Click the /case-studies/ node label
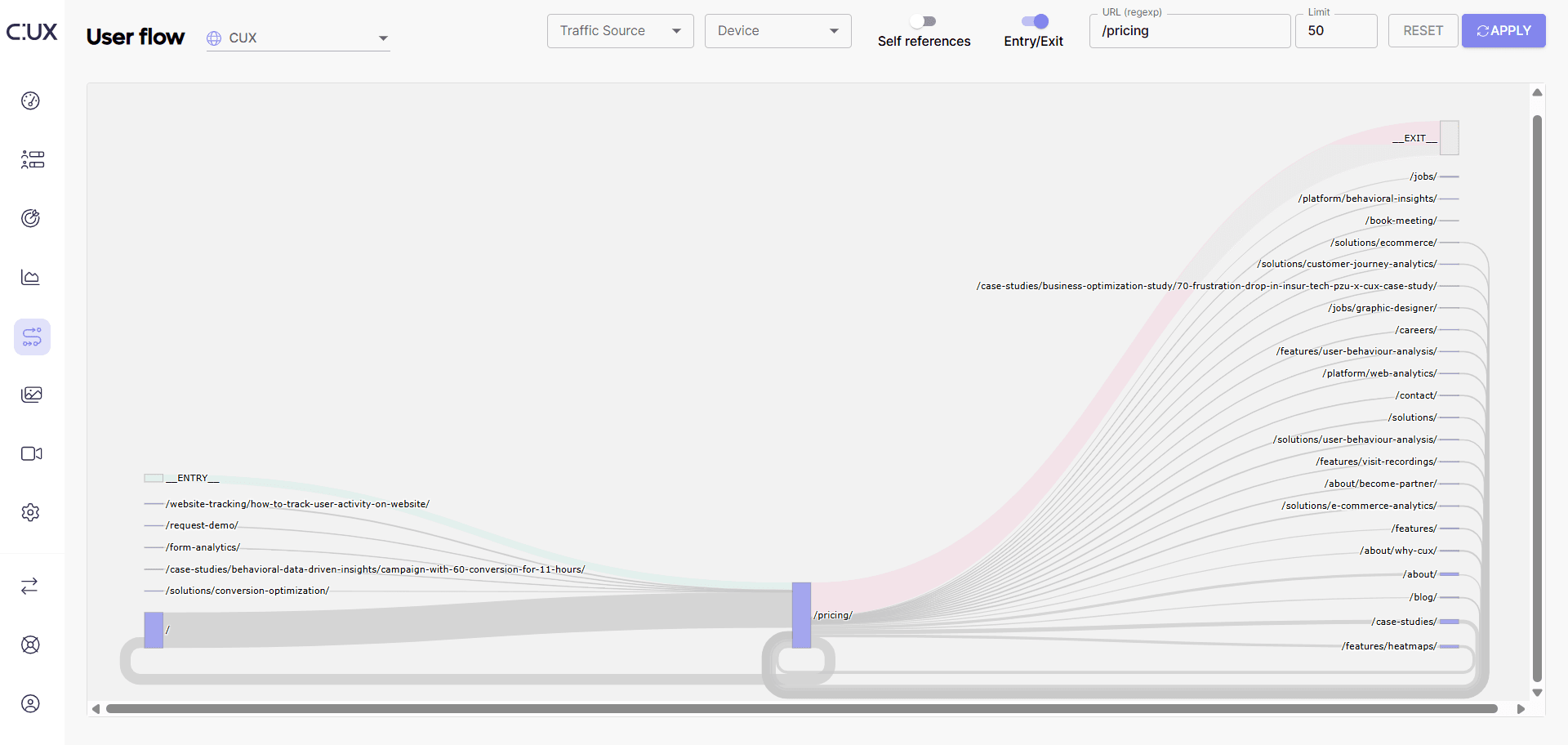1568x745 pixels. click(1404, 622)
